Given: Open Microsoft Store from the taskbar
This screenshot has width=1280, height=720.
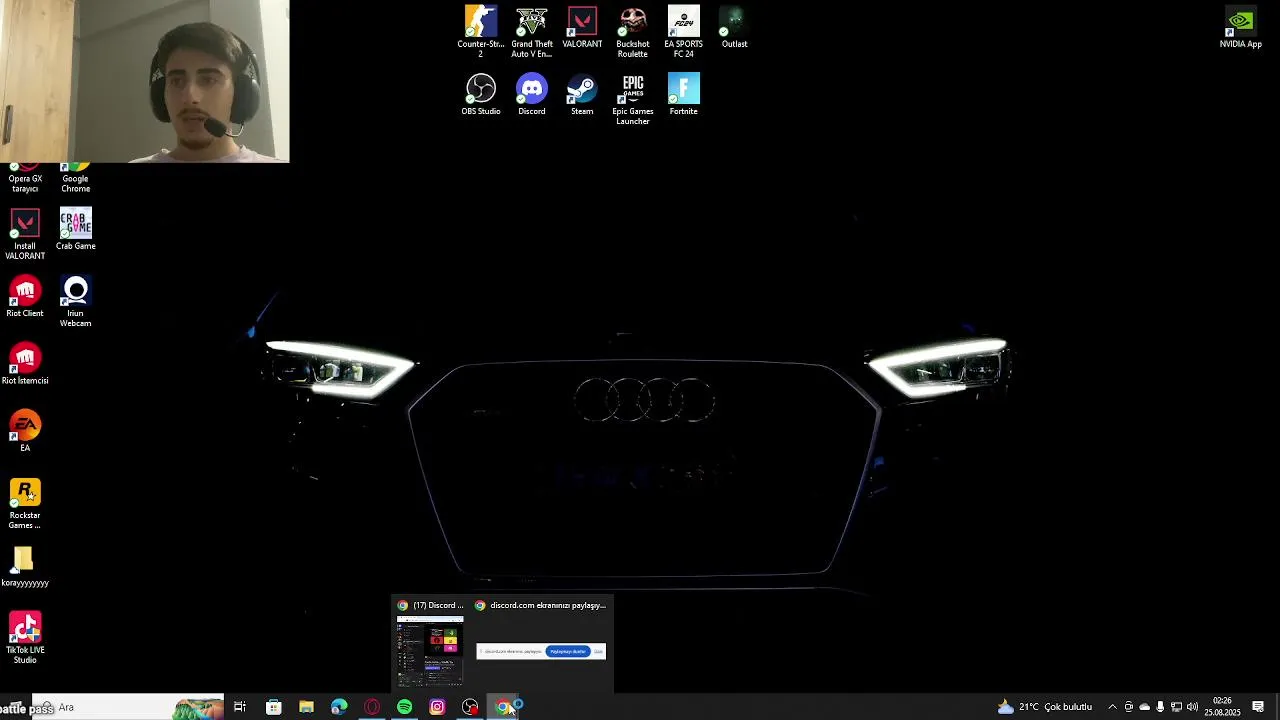Looking at the screenshot, I should pyautogui.click(x=273, y=707).
